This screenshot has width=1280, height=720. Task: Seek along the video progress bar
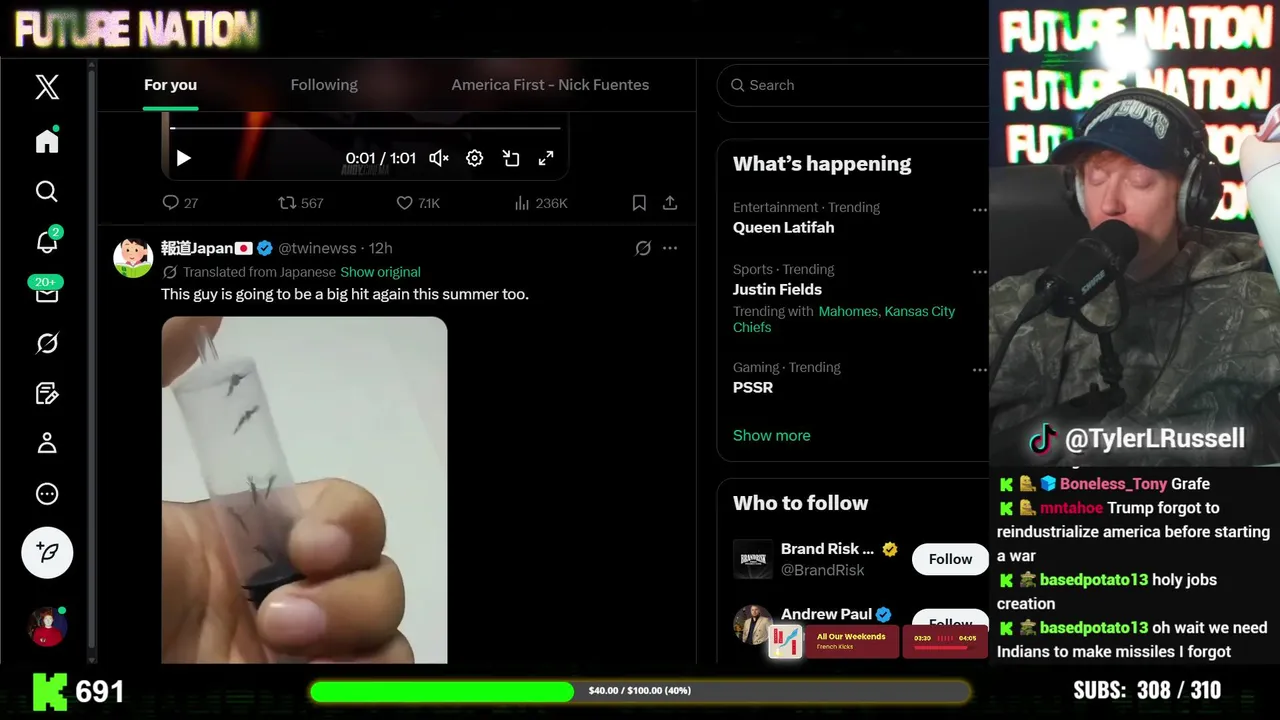(365, 128)
